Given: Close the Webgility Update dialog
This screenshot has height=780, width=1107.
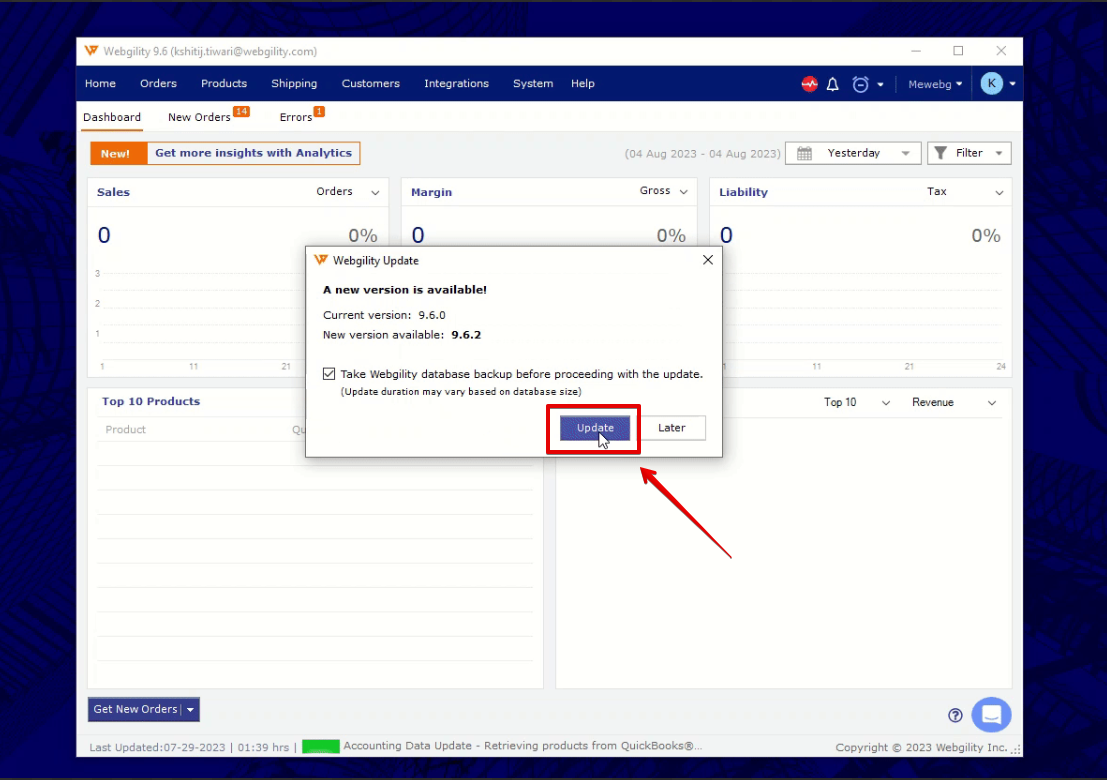Looking at the screenshot, I should (707, 260).
